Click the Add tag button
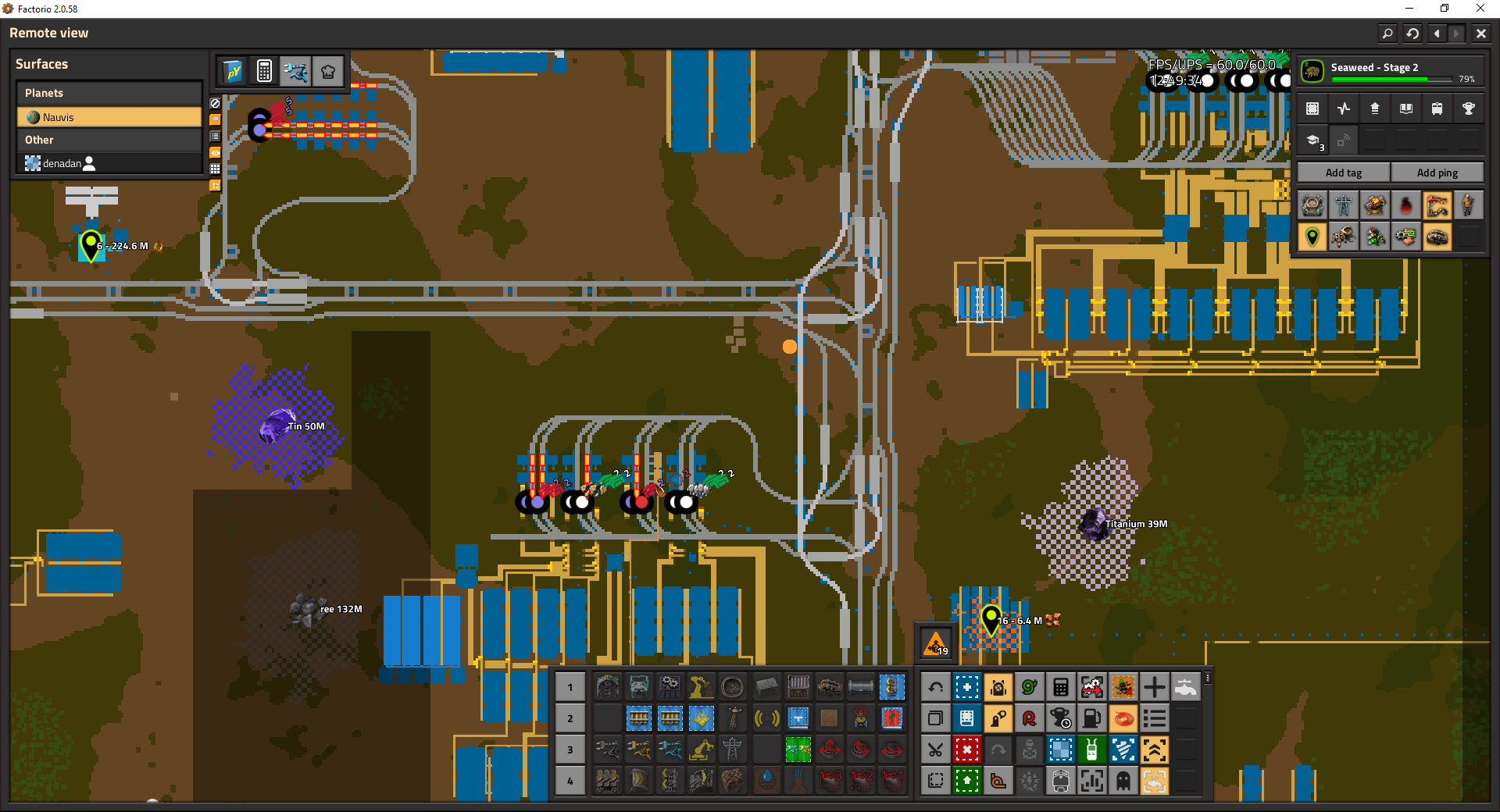The width and height of the screenshot is (1500, 812). coord(1344,173)
